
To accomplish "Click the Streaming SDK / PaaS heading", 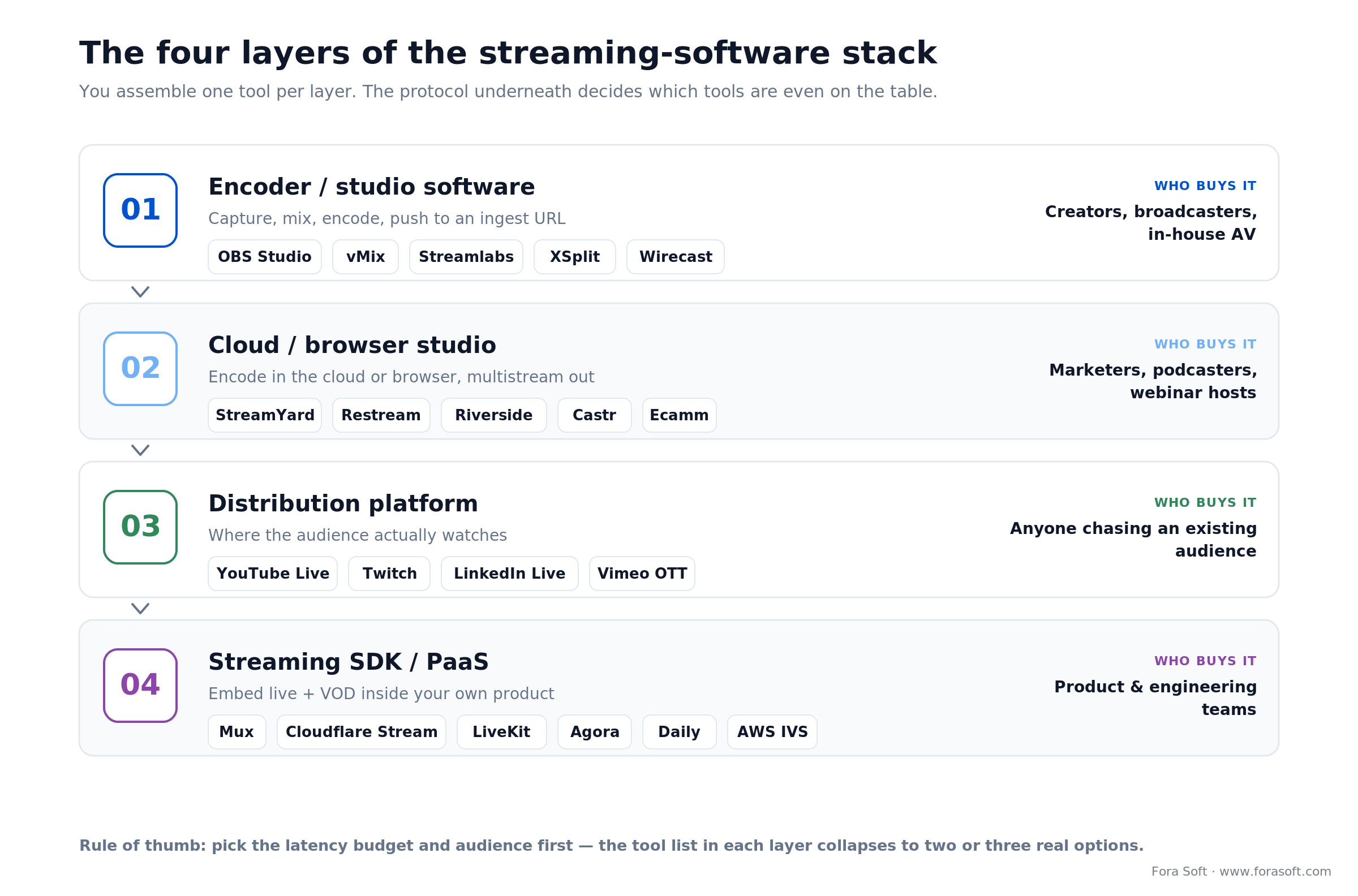I will pyautogui.click(x=349, y=662).
